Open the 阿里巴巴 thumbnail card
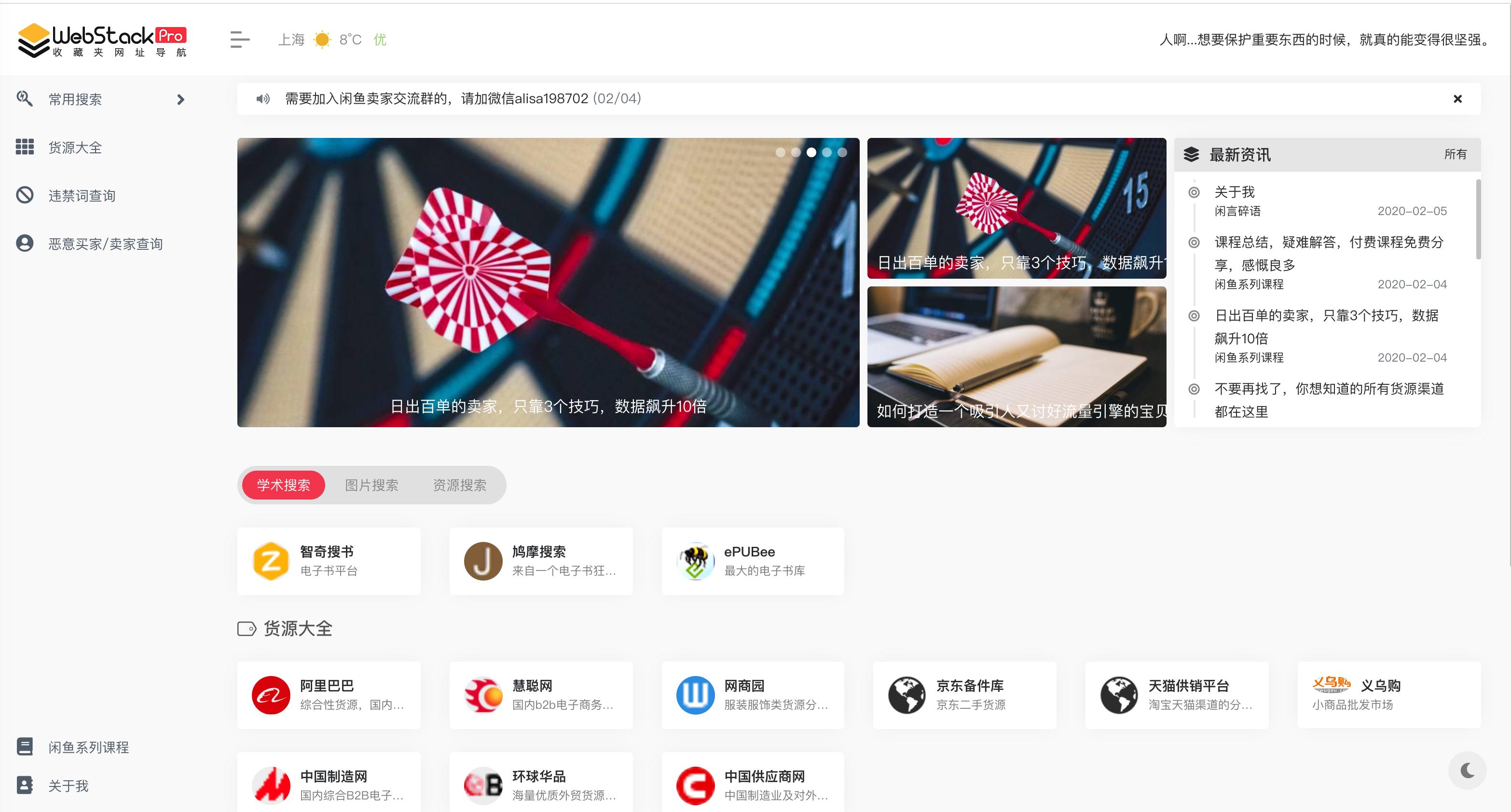The image size is (1511, 812). point(329,695)
